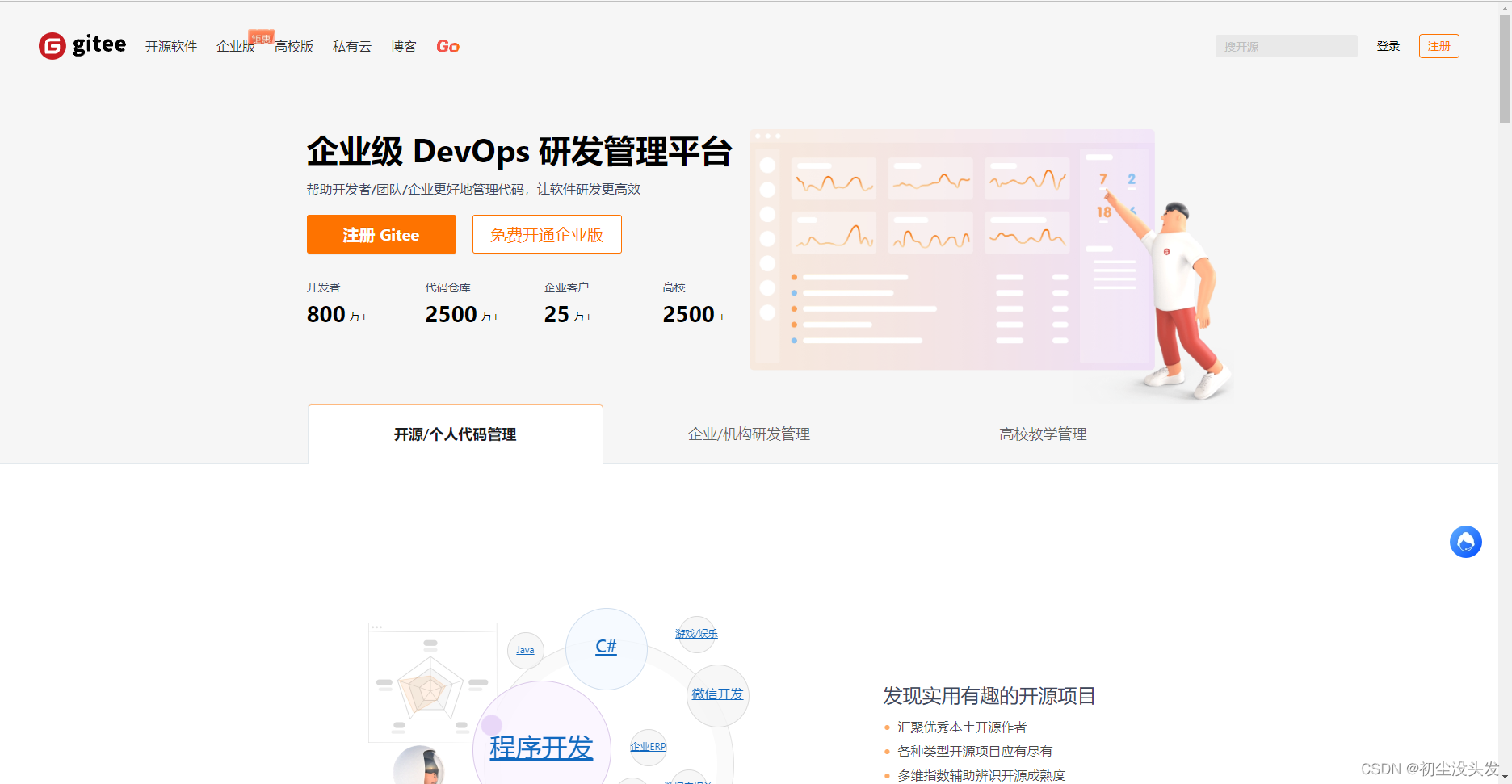Image resolution: width=1512 pixels, height=784 pixels.
Task: Switch to the 高校教学管理 tab
Action: click(x=1043, y=434)
